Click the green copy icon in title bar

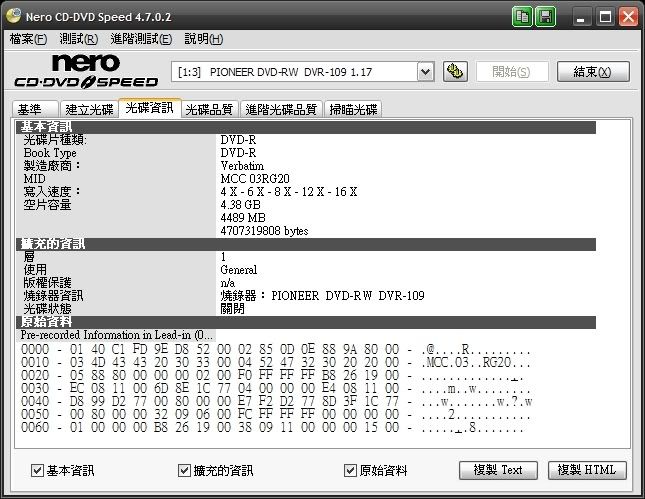523,17
